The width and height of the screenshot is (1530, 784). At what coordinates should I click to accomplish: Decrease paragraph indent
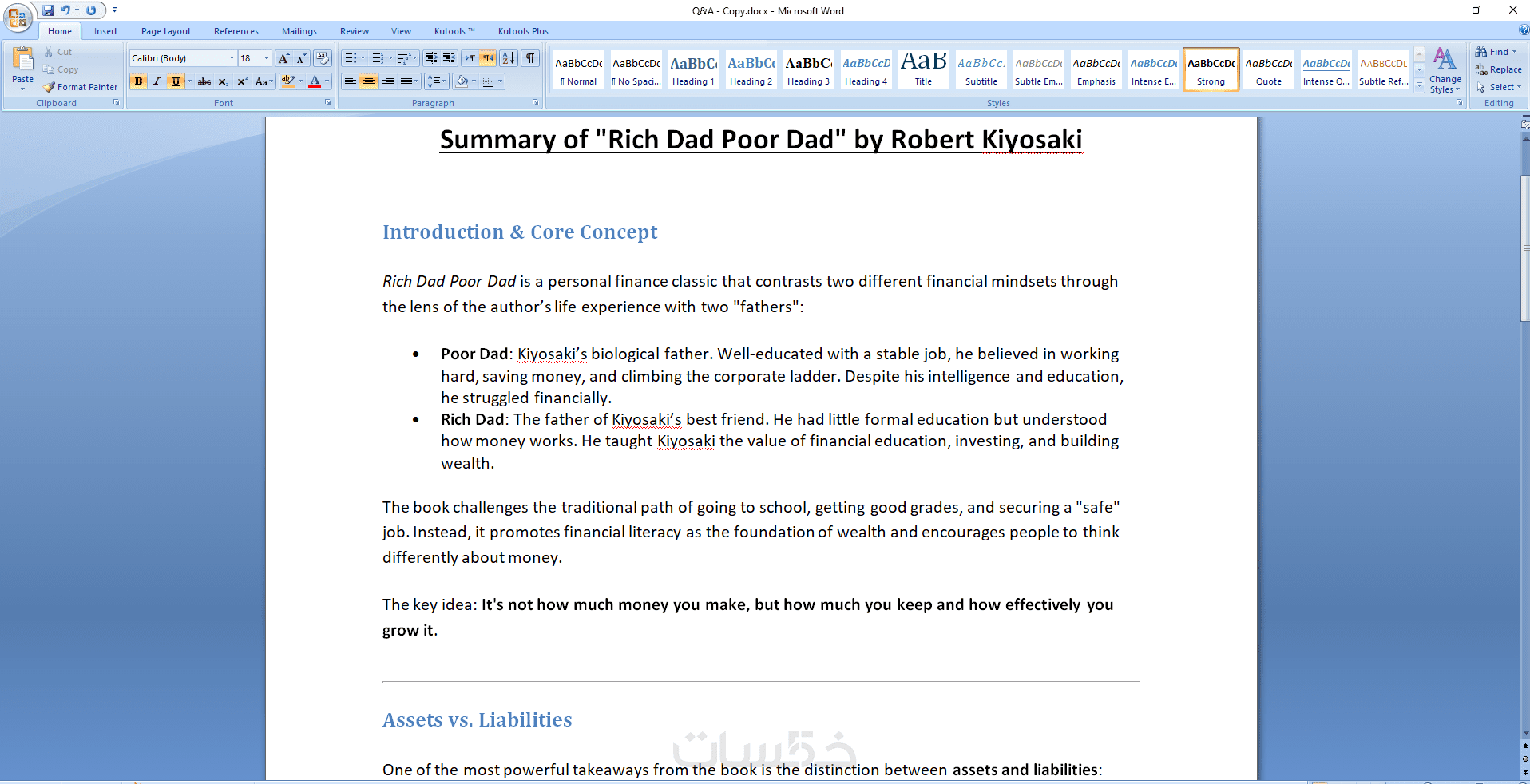pos(431,58)
